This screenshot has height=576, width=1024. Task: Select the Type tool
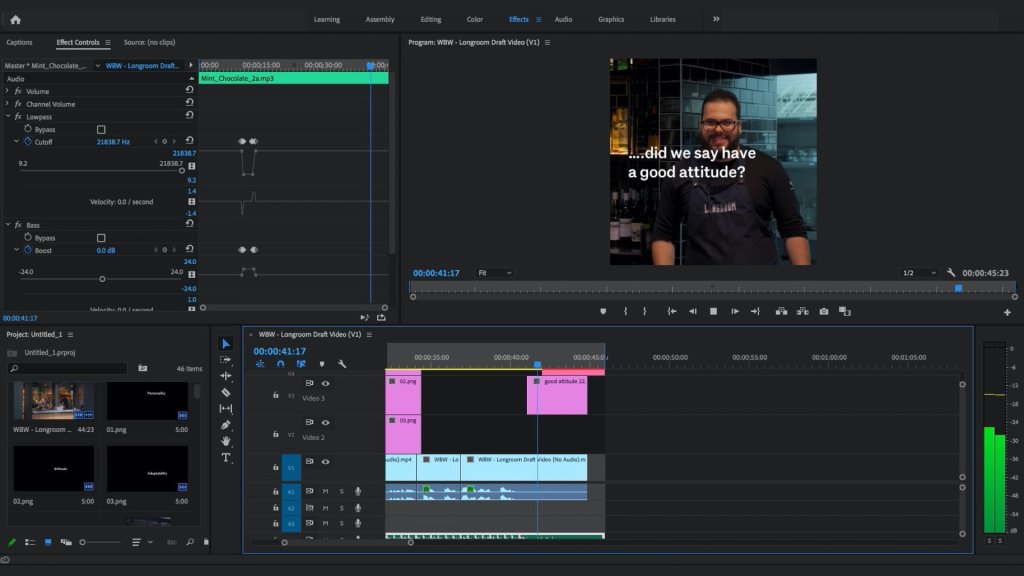click(x=225, y=457)
